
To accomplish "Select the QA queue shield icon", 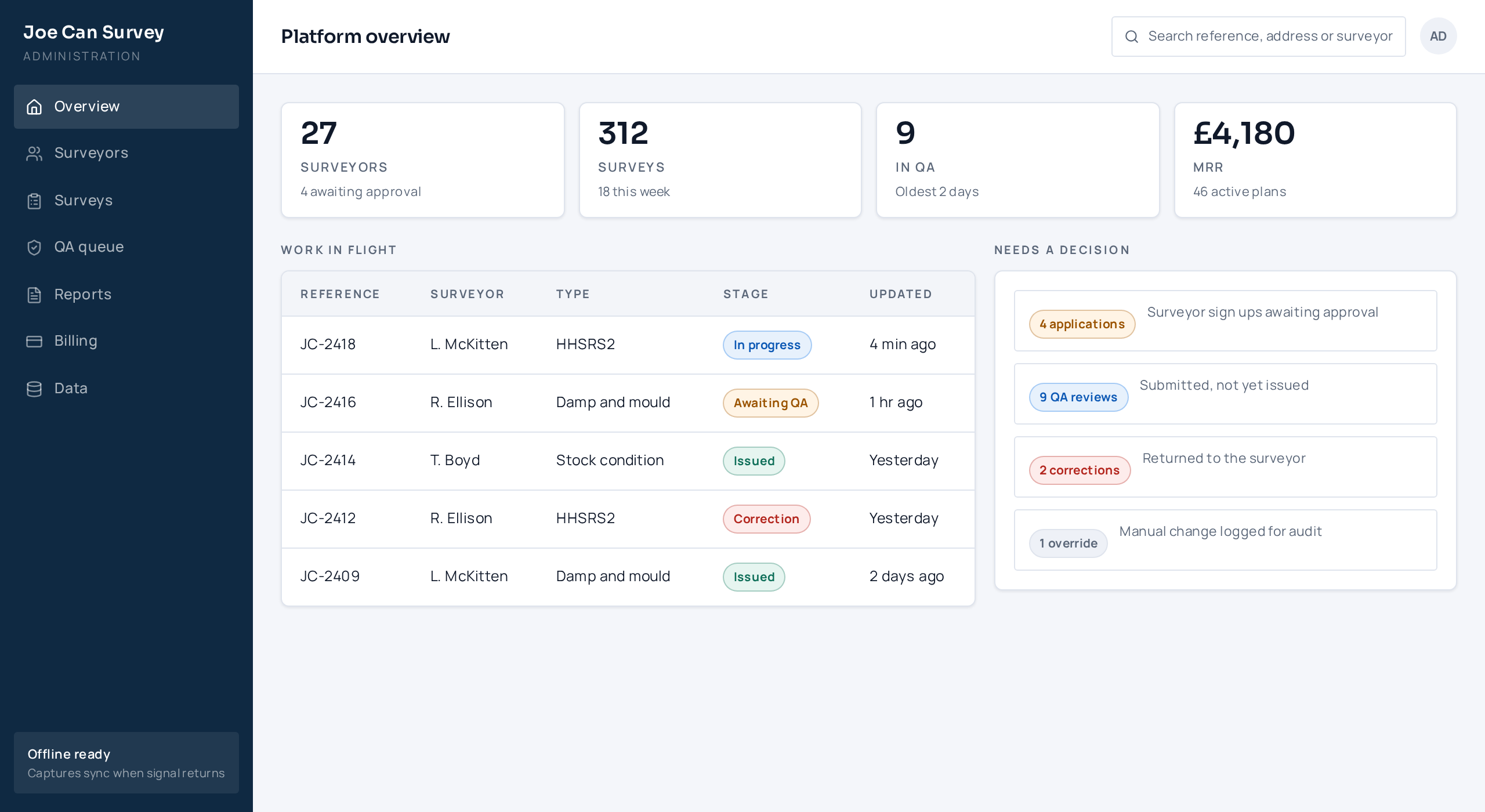I will [x=34, y=247].
